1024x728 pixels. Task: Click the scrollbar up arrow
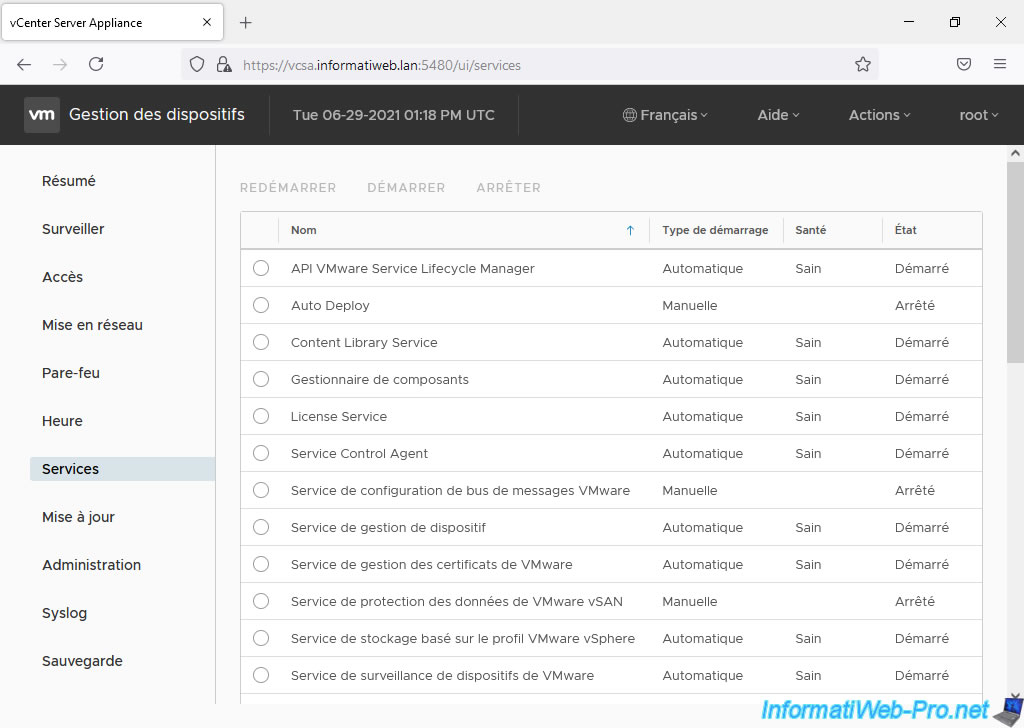(x=1015, y=153)
